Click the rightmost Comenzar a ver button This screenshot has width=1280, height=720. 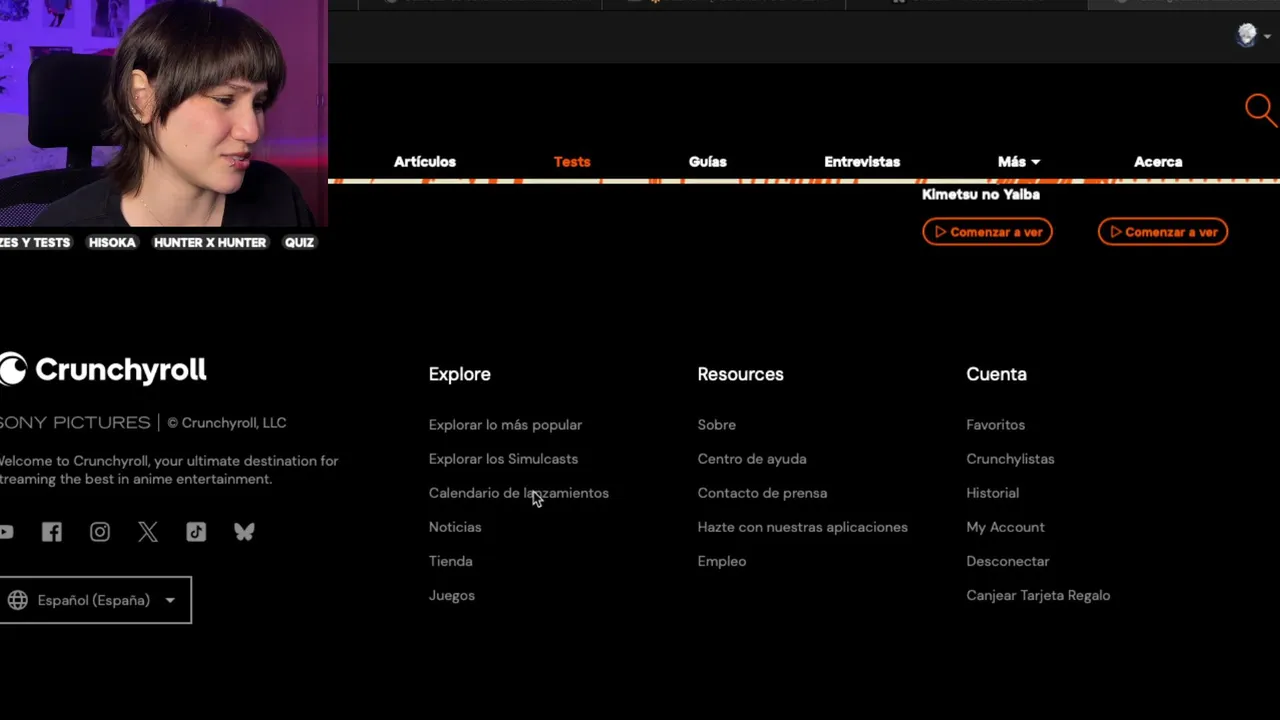(x=1163, y=232)
